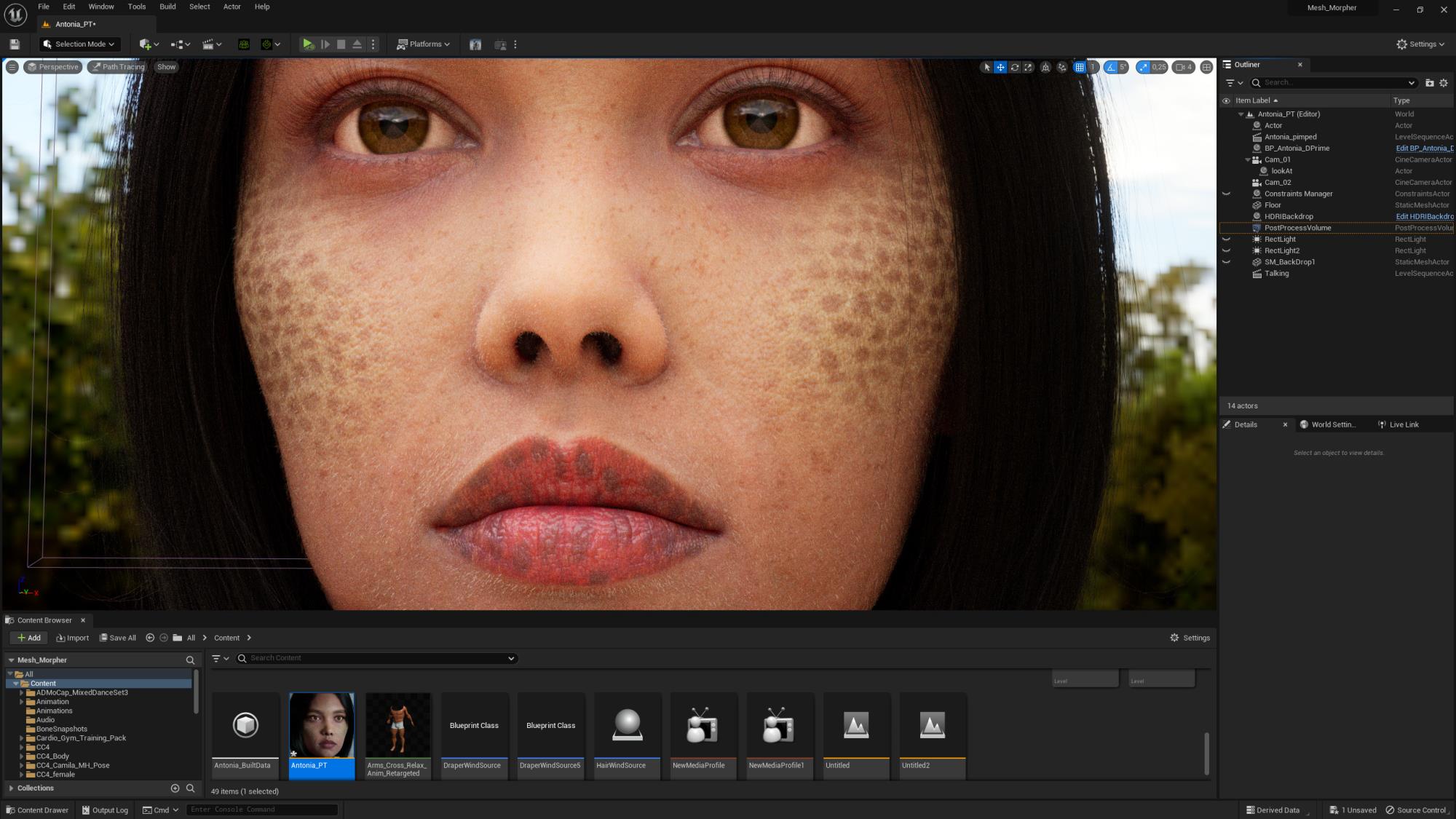Screen dimensions: 1456x819
Task: Open the Platforms dropdown
Action: coord(423,44)
